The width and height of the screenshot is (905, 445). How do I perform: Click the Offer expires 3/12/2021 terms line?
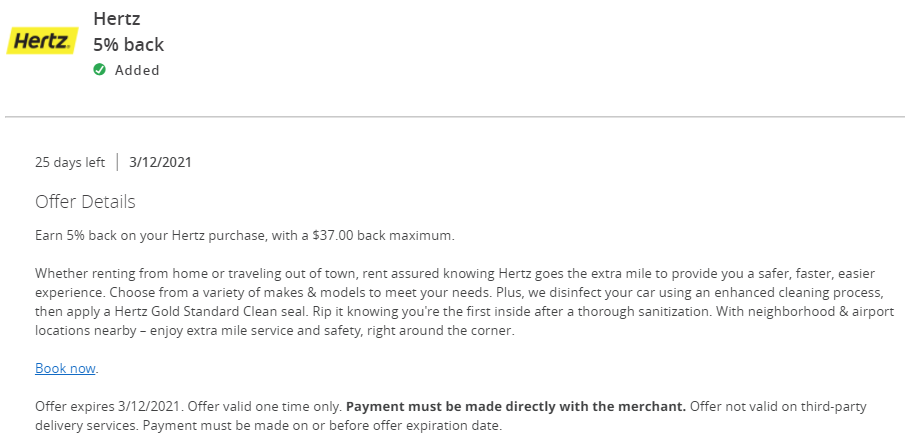[110, 406]
